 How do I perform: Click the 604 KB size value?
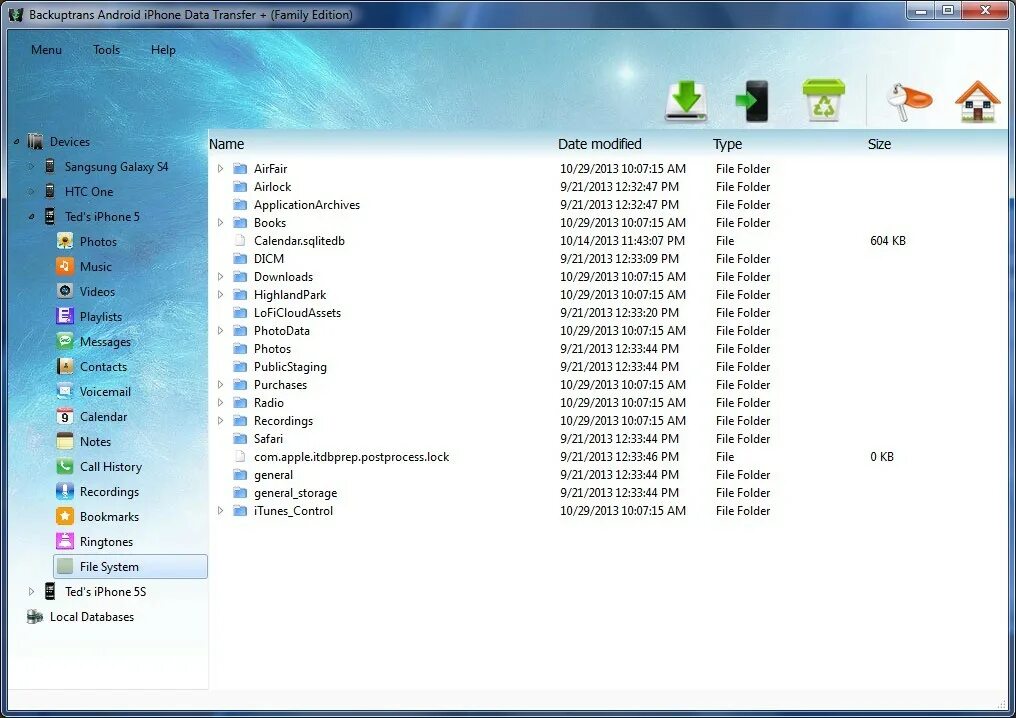coord(888,240)
